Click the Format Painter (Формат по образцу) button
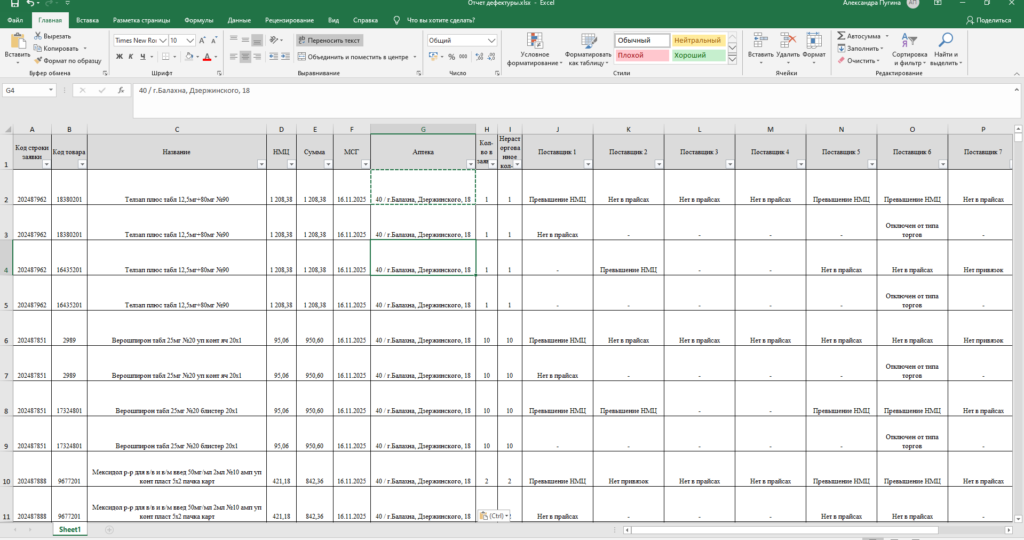Viewport: 1024px width, 540px height. click(72, 60)
